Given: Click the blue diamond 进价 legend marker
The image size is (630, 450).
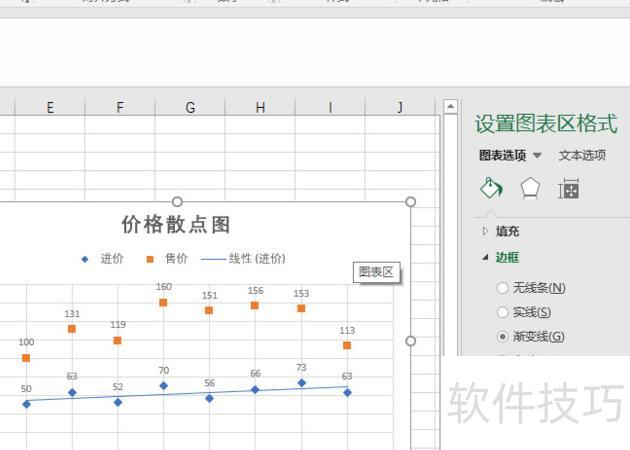Looking at the screenshot, I should tap(85, 259).
